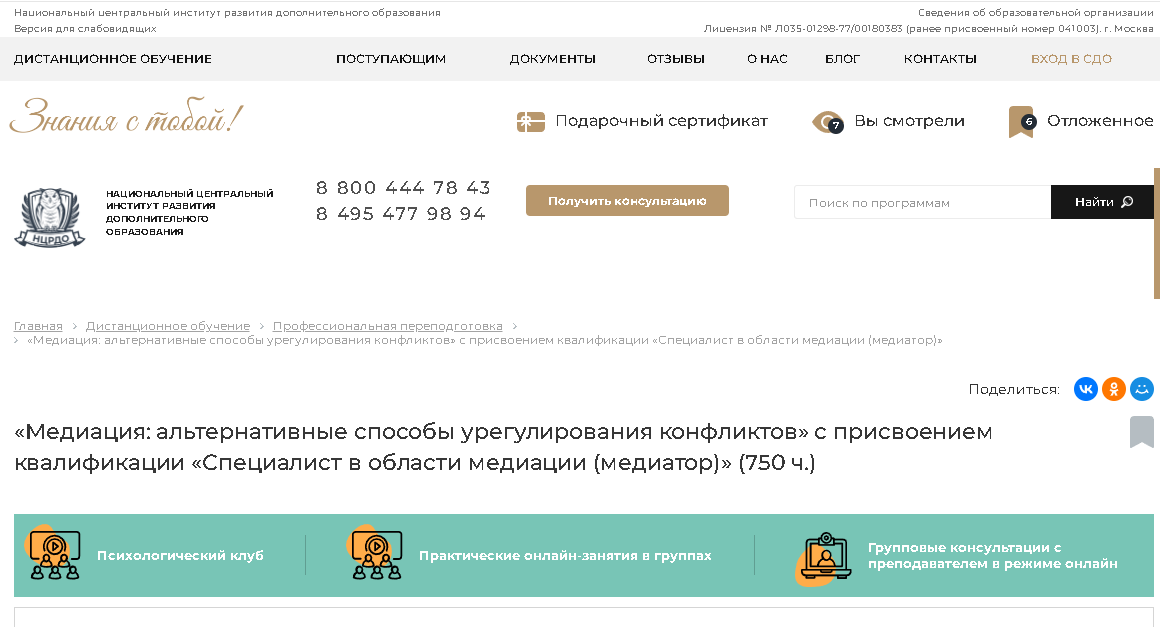Screen dimensions: 1160x627
Task: Open the viewed items eye icon
Action: tap(827, 122)
